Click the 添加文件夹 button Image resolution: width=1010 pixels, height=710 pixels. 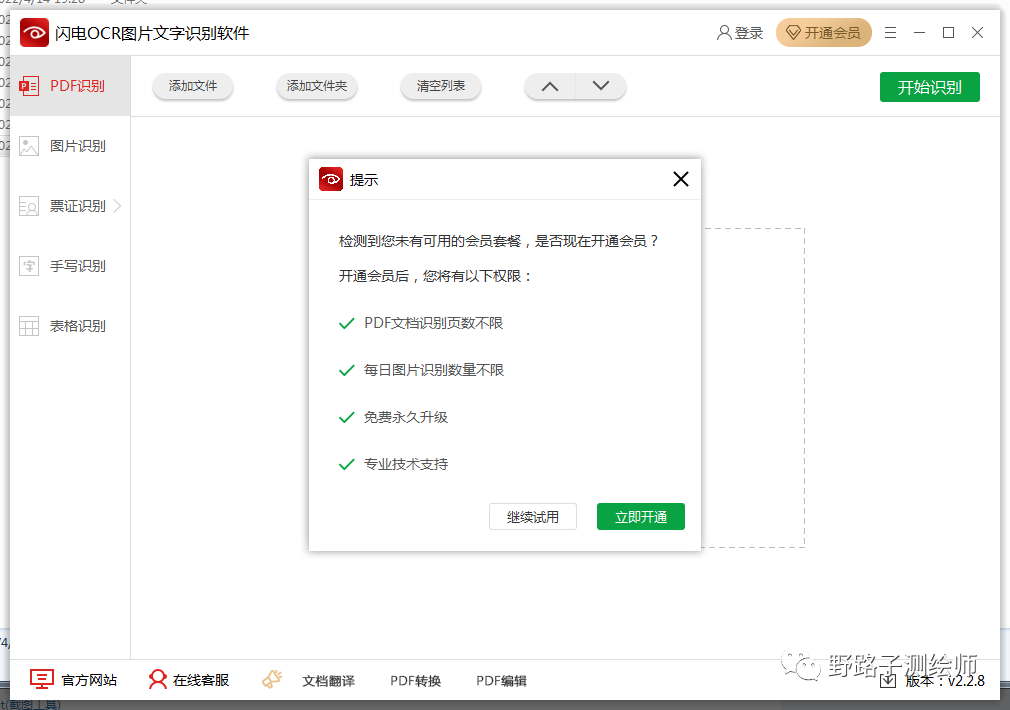pyautogui.click(x=317, y=86)
